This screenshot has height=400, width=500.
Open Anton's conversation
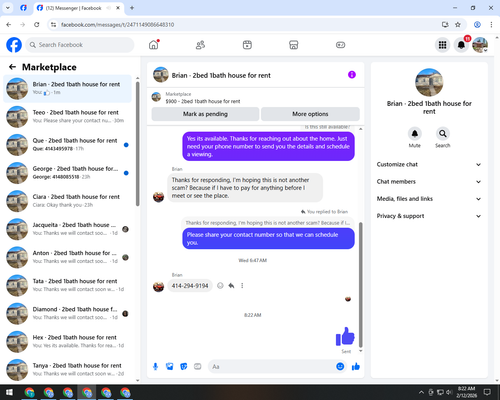coord(67,257)
